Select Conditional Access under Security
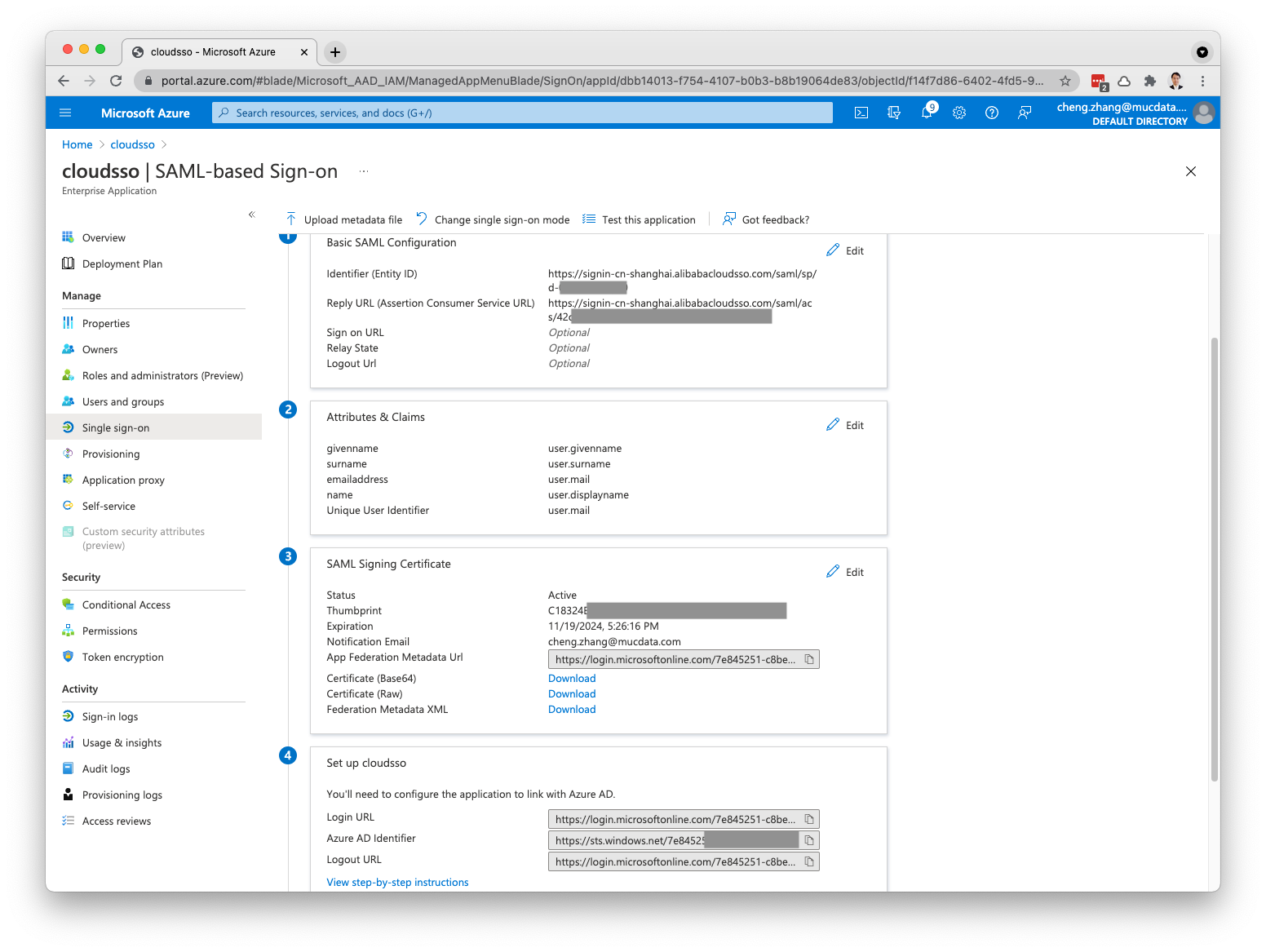 [x=126, y=604]
